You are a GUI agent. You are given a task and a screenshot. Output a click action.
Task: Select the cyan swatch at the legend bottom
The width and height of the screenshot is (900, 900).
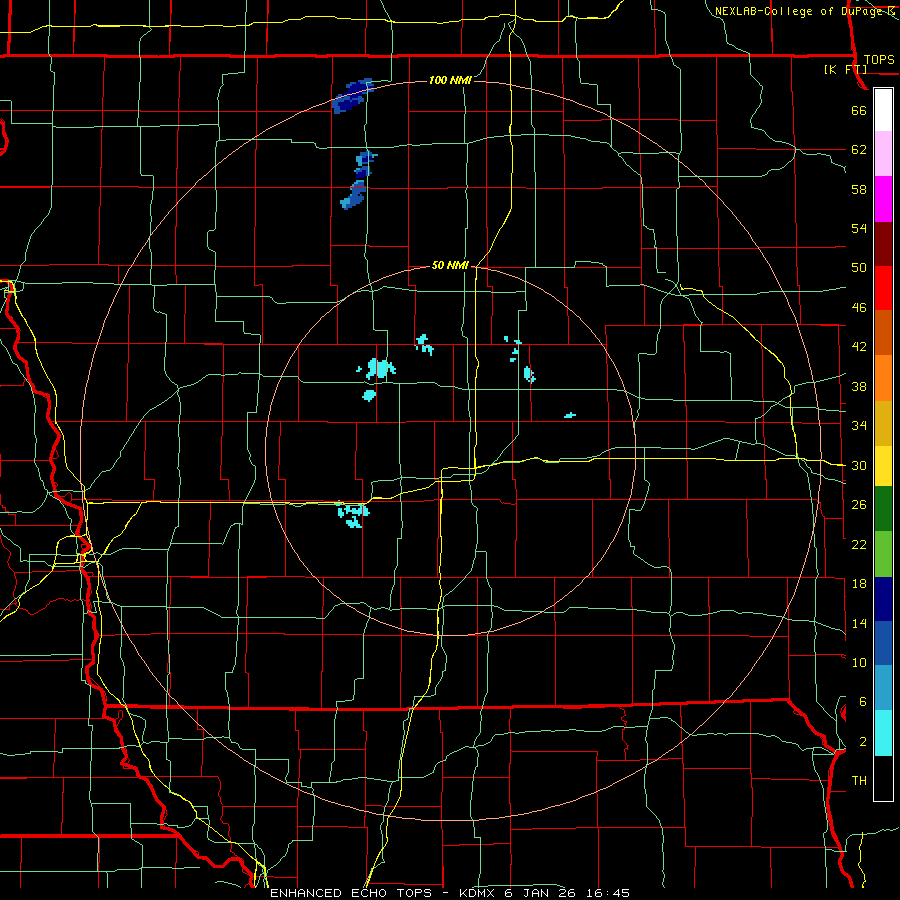point(883,733)
